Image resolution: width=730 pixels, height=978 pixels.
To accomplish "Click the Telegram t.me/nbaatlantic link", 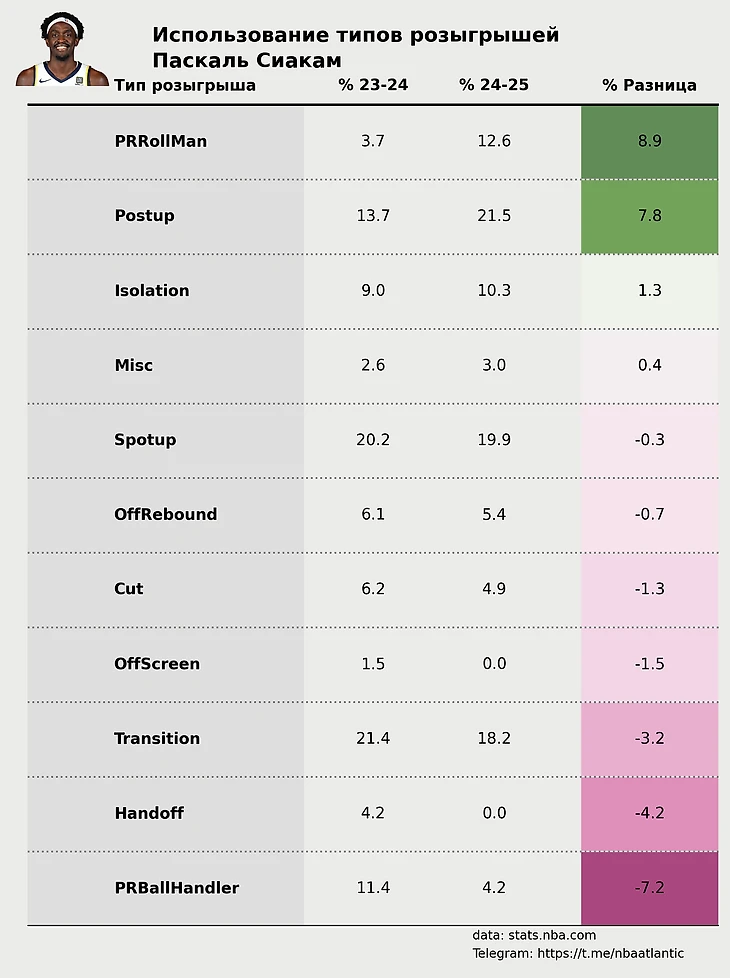I will tap(578, 954).
